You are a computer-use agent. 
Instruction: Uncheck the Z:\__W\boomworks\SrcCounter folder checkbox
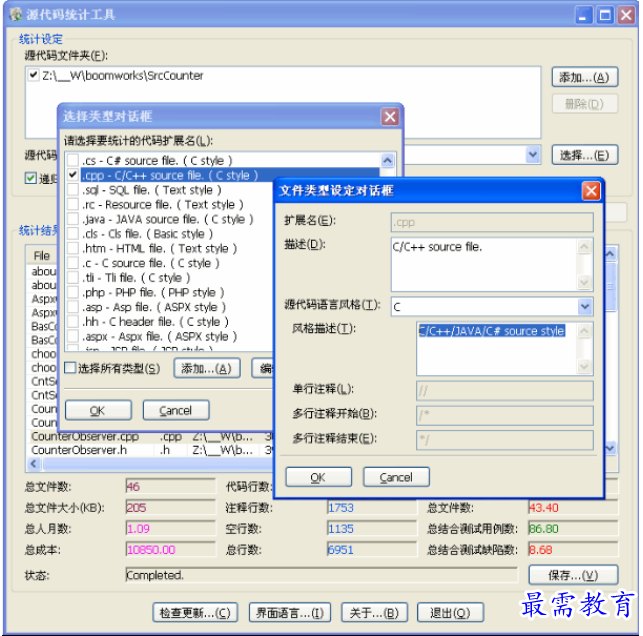(33, 75)
